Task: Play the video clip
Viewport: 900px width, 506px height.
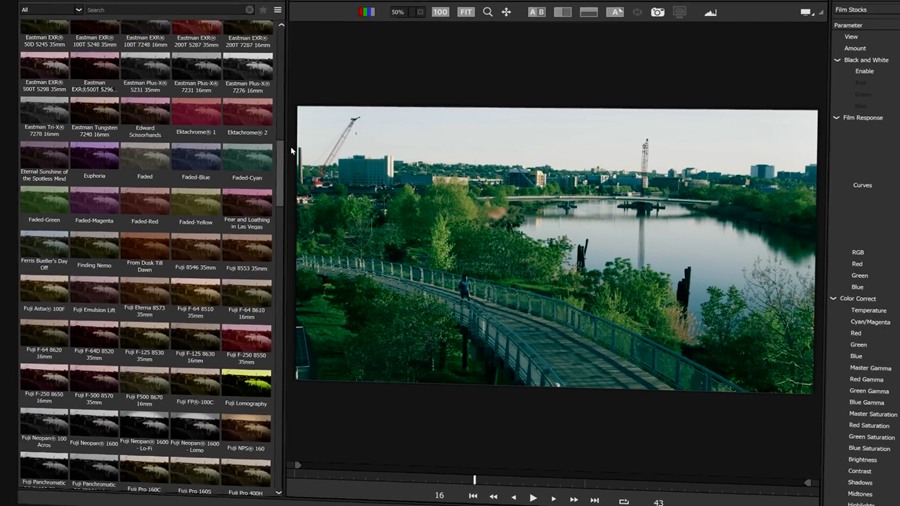Action: [533, 498]
